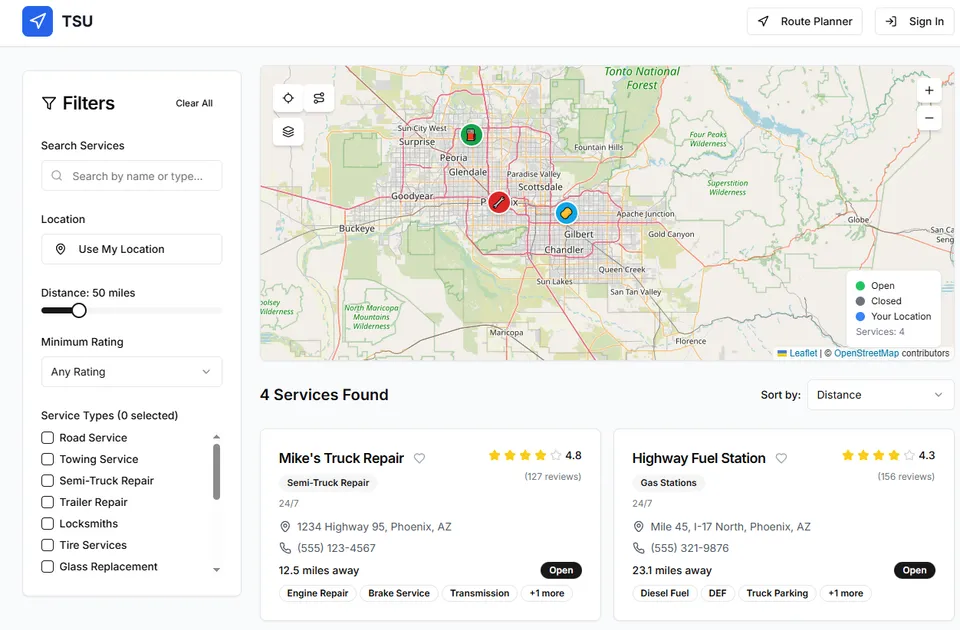The width and height of the screenshot is (960, 630).
Task: Expand '+1 more' tags for Mike's Truck Repair
Action: [x=547, y=593]
